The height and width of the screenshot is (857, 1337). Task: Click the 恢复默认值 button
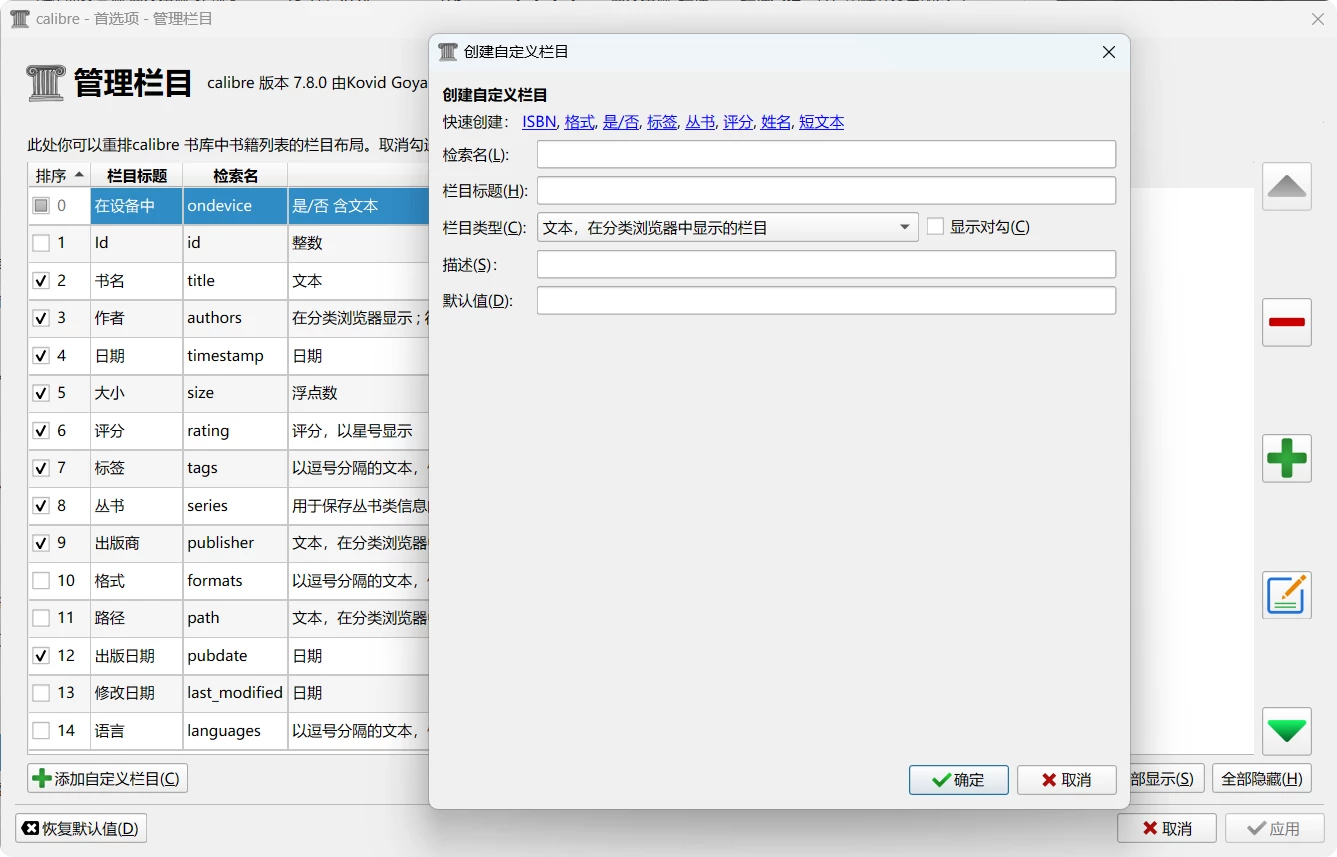pyautogui.click(x=81, y=828)
